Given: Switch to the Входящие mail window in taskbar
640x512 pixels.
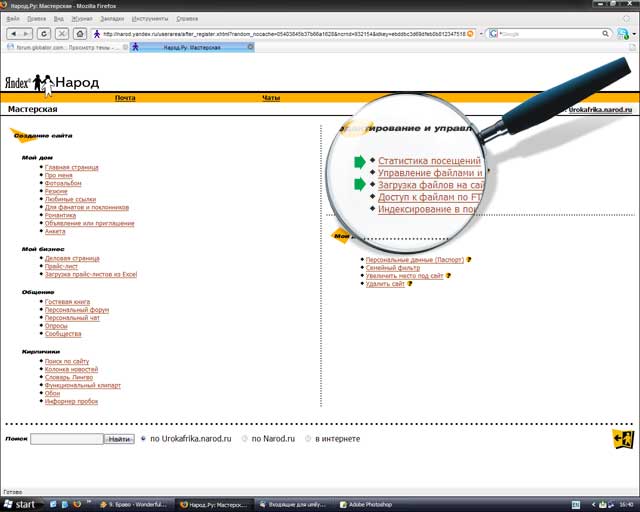Looking at the screenshot, I should tap(293, 505).
